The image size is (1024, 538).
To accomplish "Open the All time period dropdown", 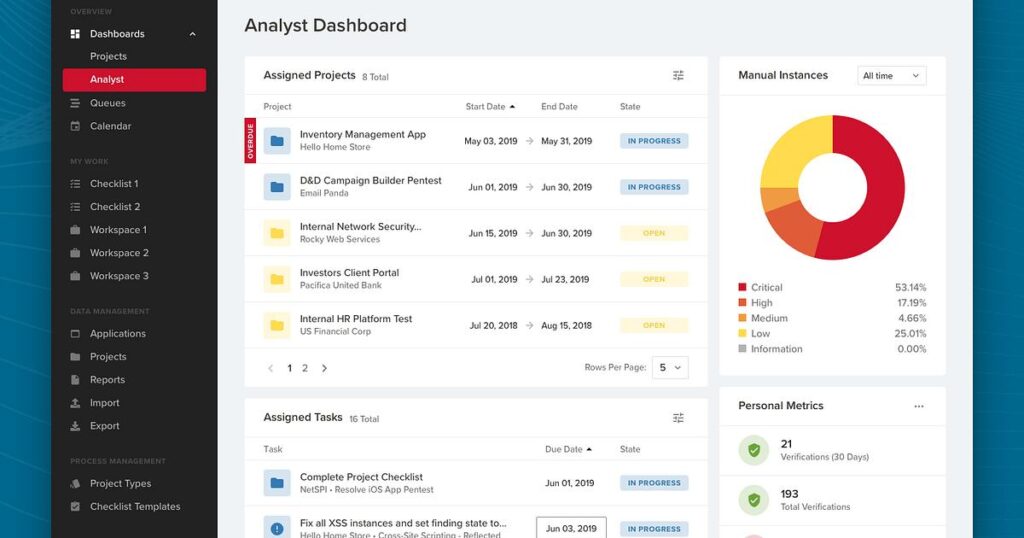I will tap(891, 76).
